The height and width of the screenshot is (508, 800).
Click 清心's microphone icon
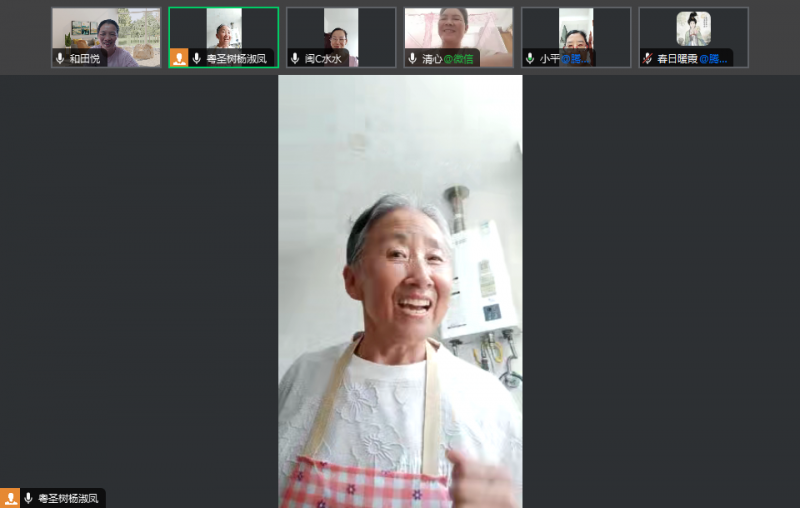[x=413, y=59]
